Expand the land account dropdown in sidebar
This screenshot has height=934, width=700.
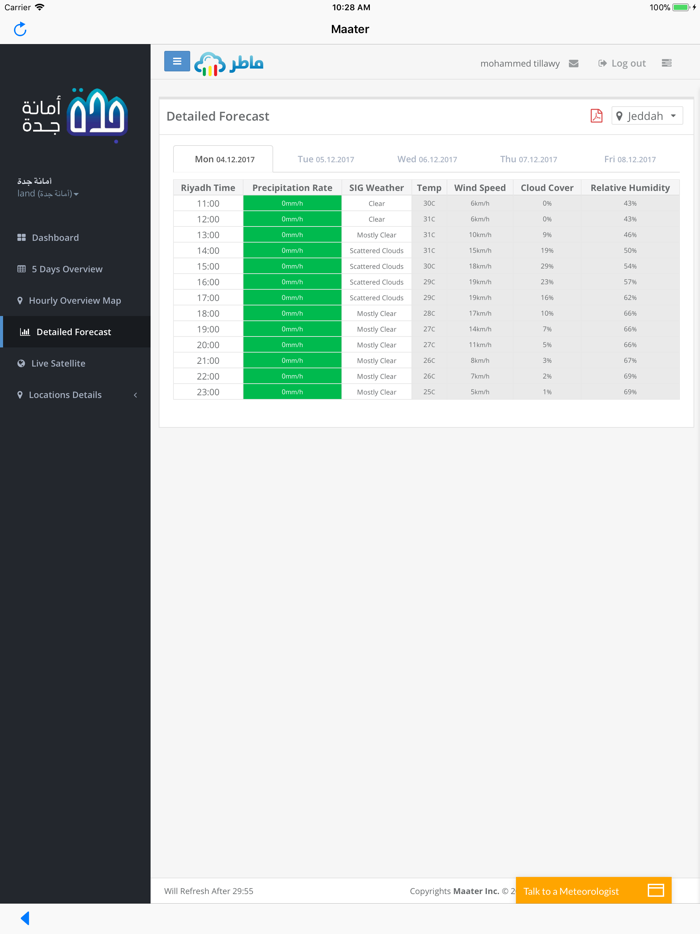pos(48,194)
